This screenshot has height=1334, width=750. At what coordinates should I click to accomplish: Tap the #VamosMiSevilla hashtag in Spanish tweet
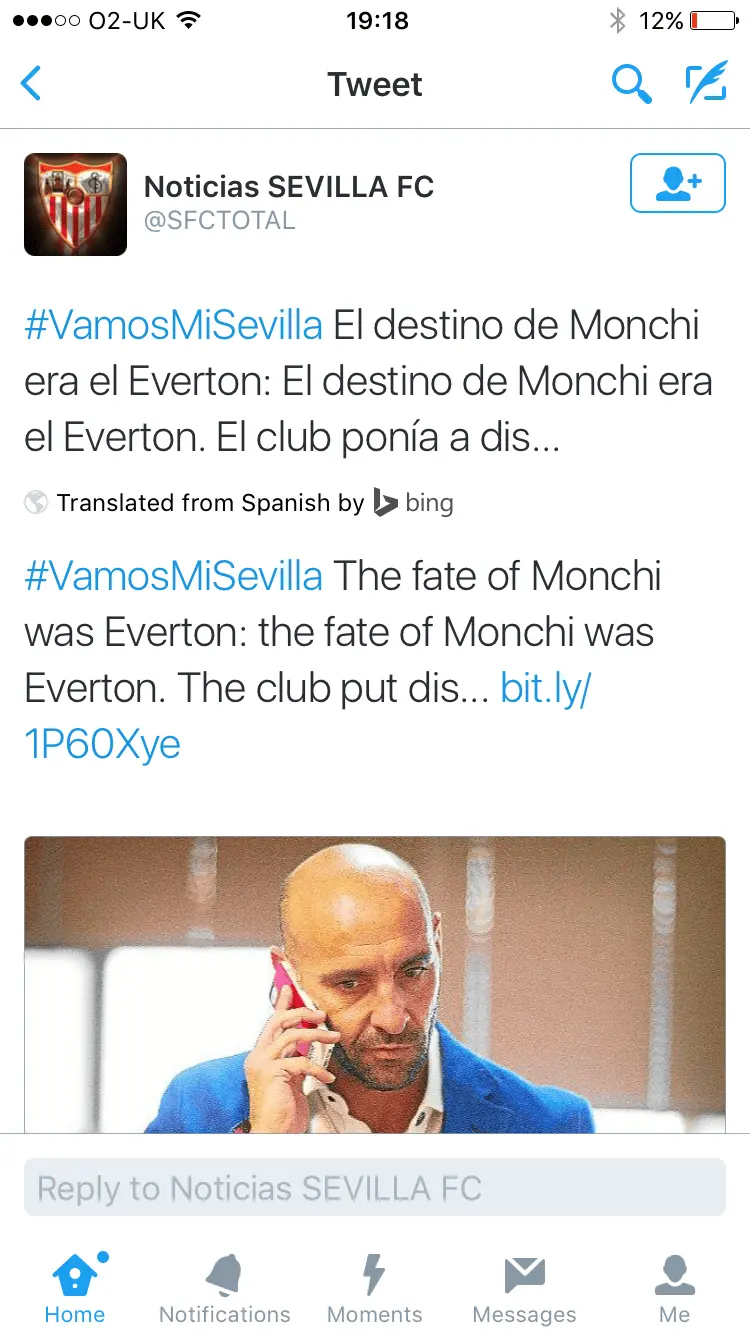(174, 326)
